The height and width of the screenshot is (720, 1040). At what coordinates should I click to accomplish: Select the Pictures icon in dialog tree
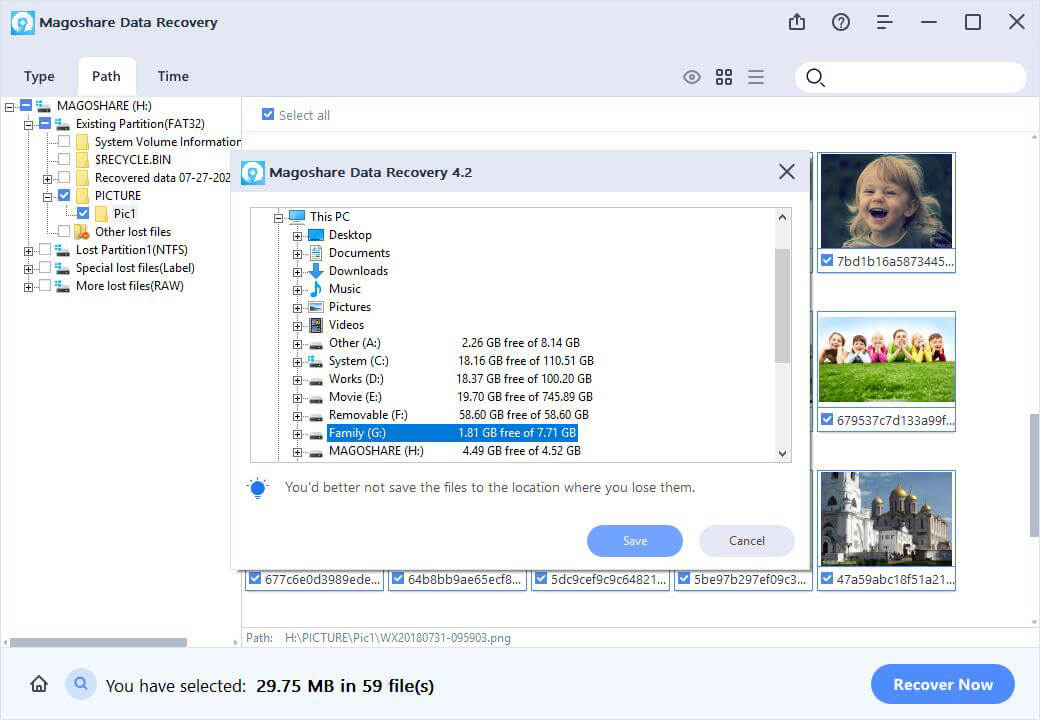[316, 306]
